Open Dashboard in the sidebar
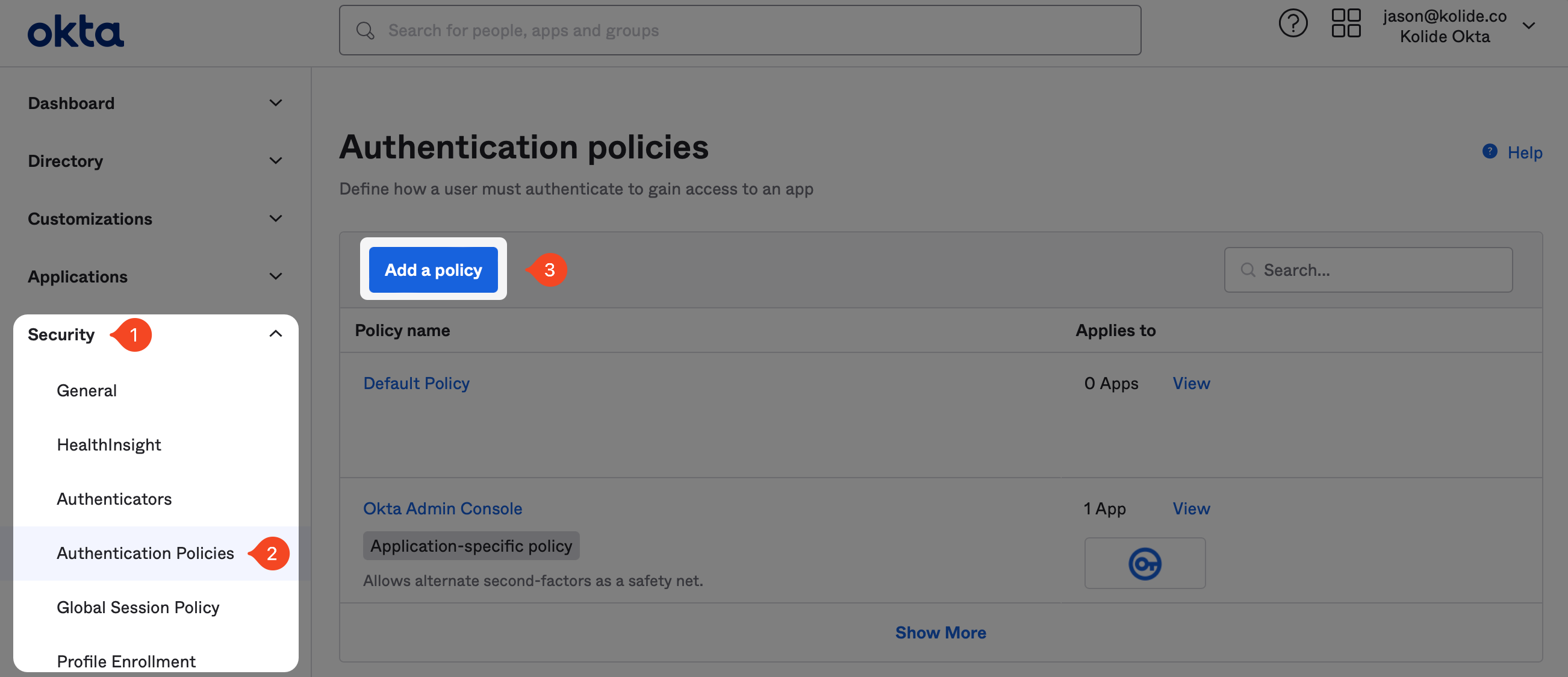This screenshot has height=677, width=1568. (71, 104)
